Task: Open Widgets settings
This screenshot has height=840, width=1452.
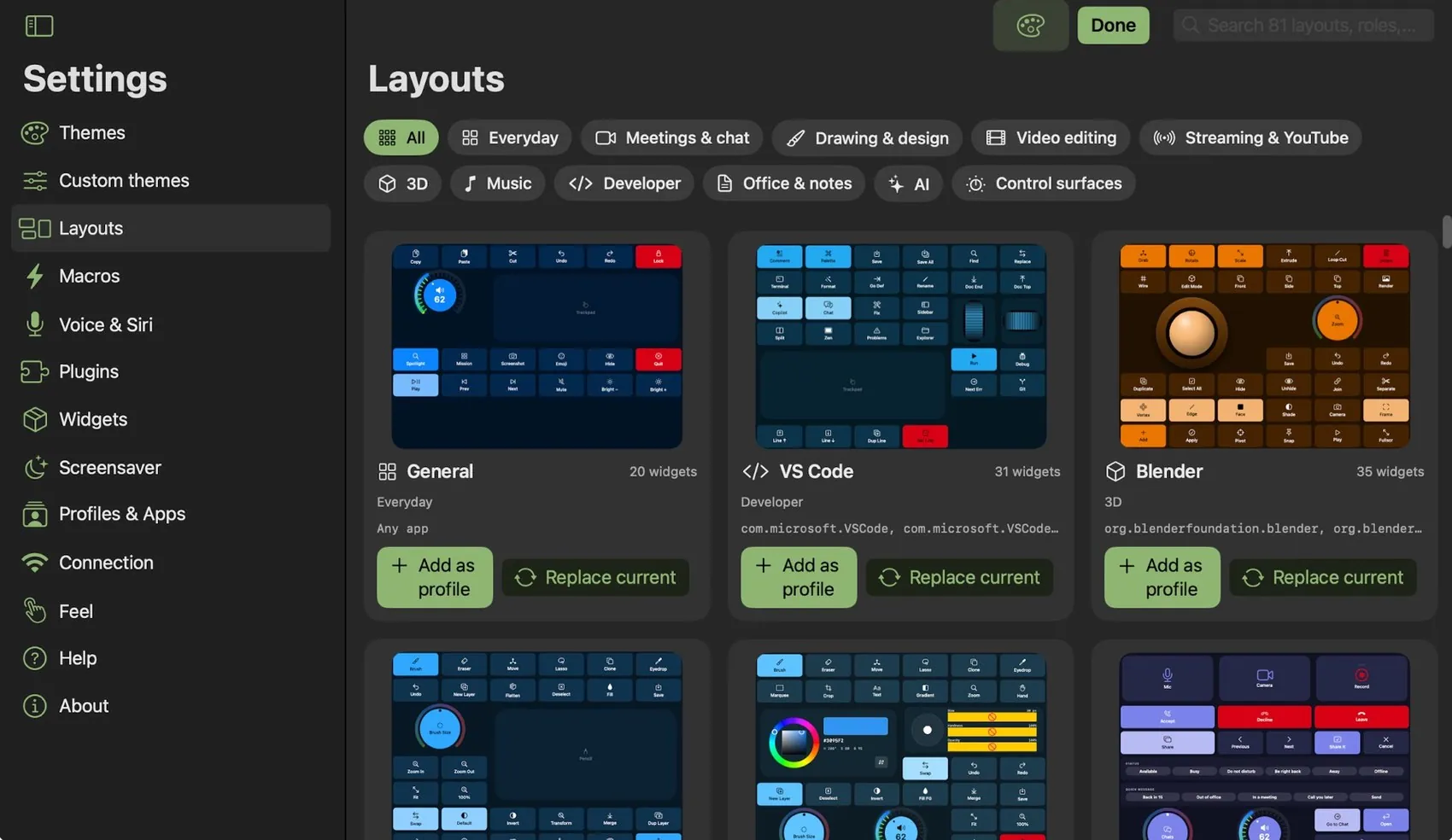Action: 171,420
